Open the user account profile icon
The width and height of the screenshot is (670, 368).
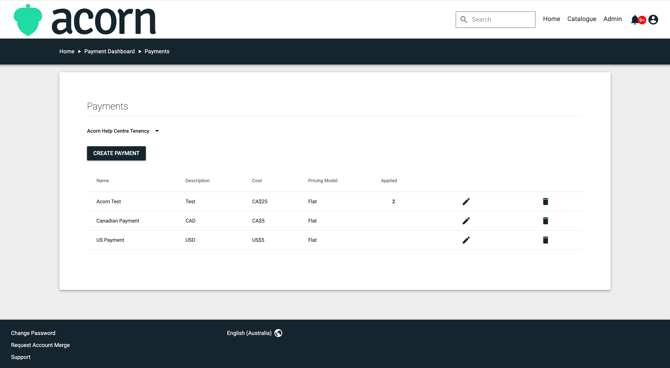[653, 20]
